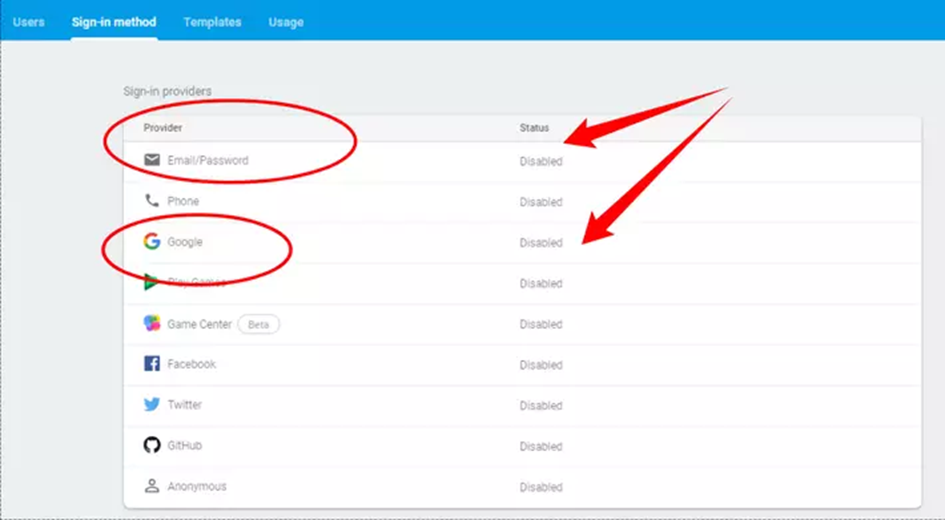Open the Users tab

[29, 22]
